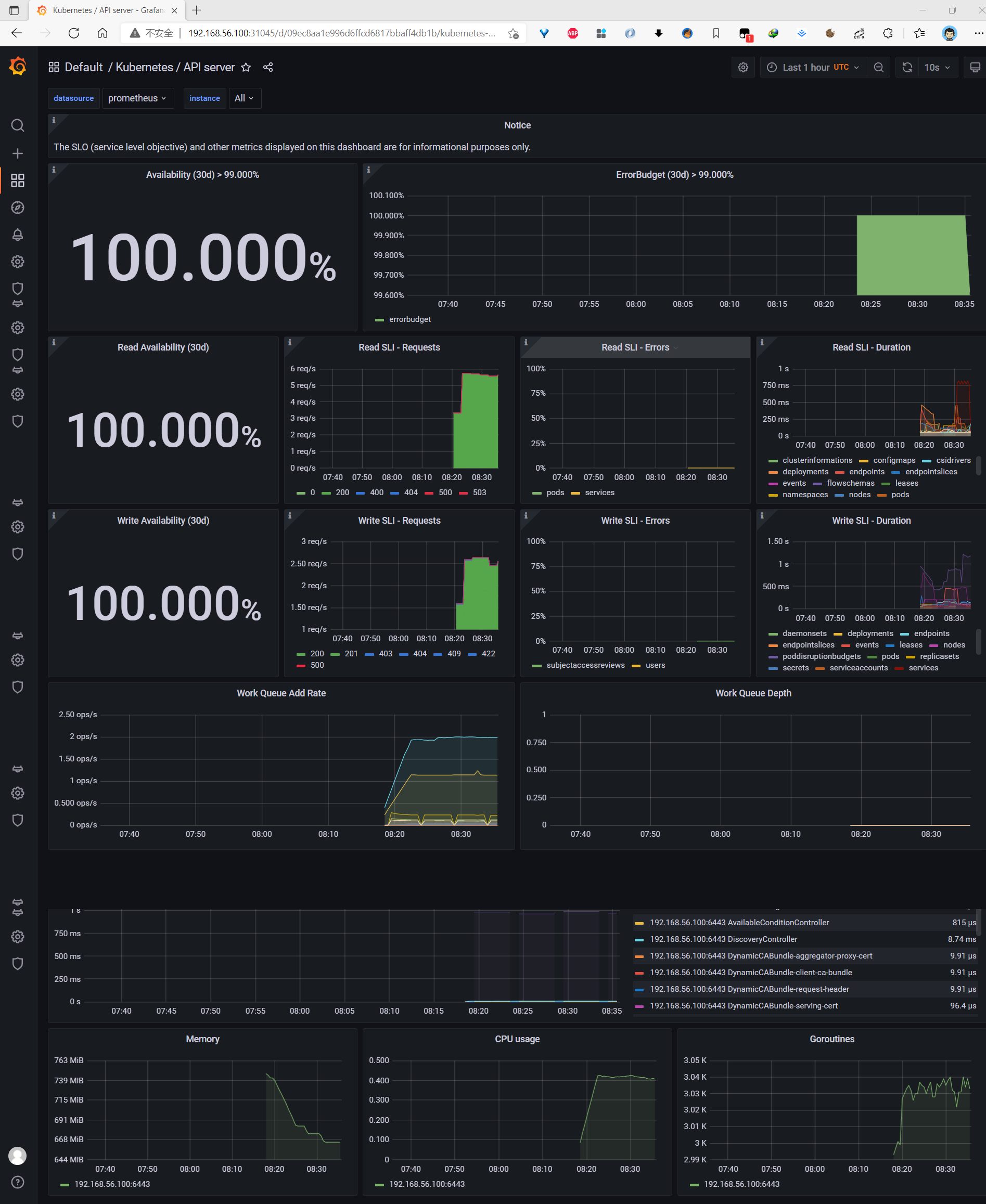Open the browser settings and more menu
The height and width of the screenshot is (1204, 986).
(978, 33)
